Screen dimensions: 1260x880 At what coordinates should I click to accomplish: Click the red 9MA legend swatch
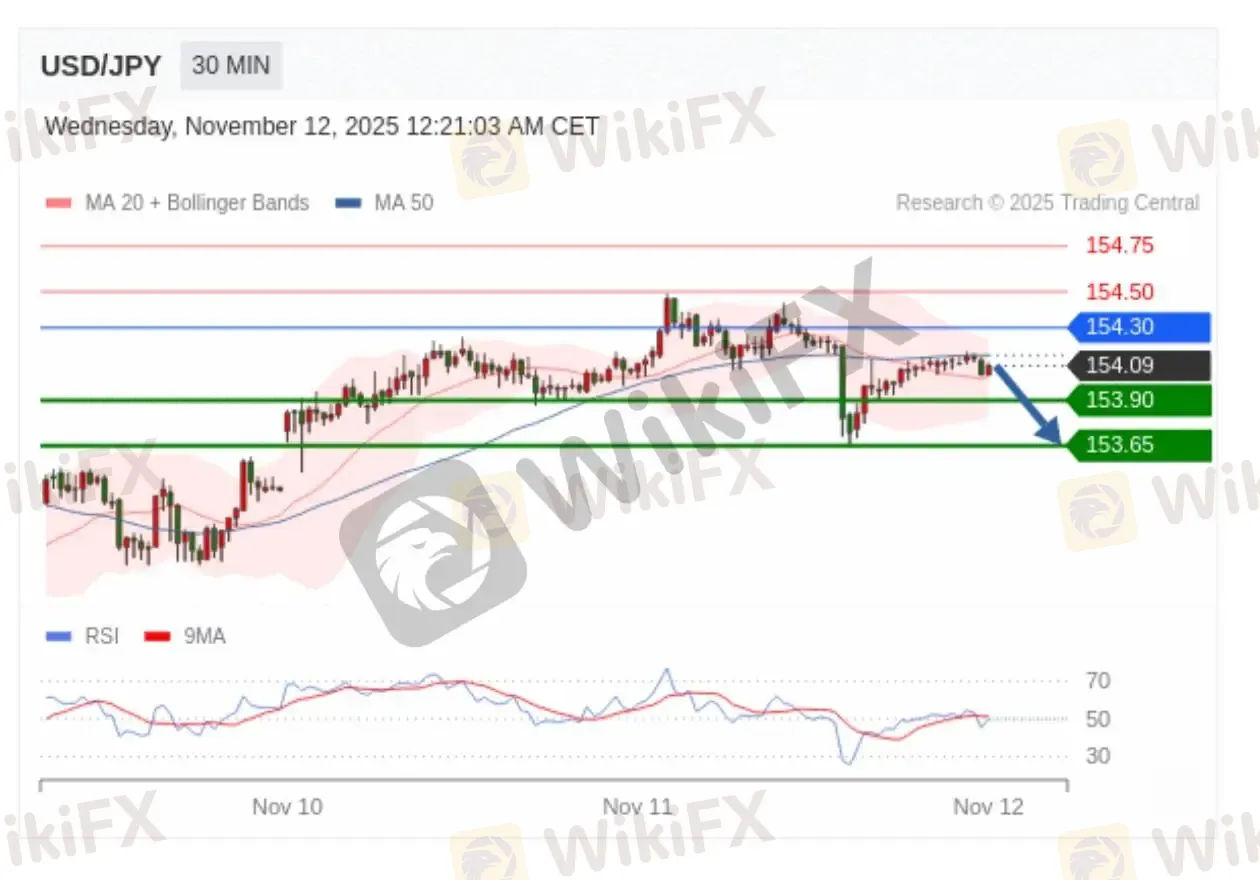click(x=158, y=636)
